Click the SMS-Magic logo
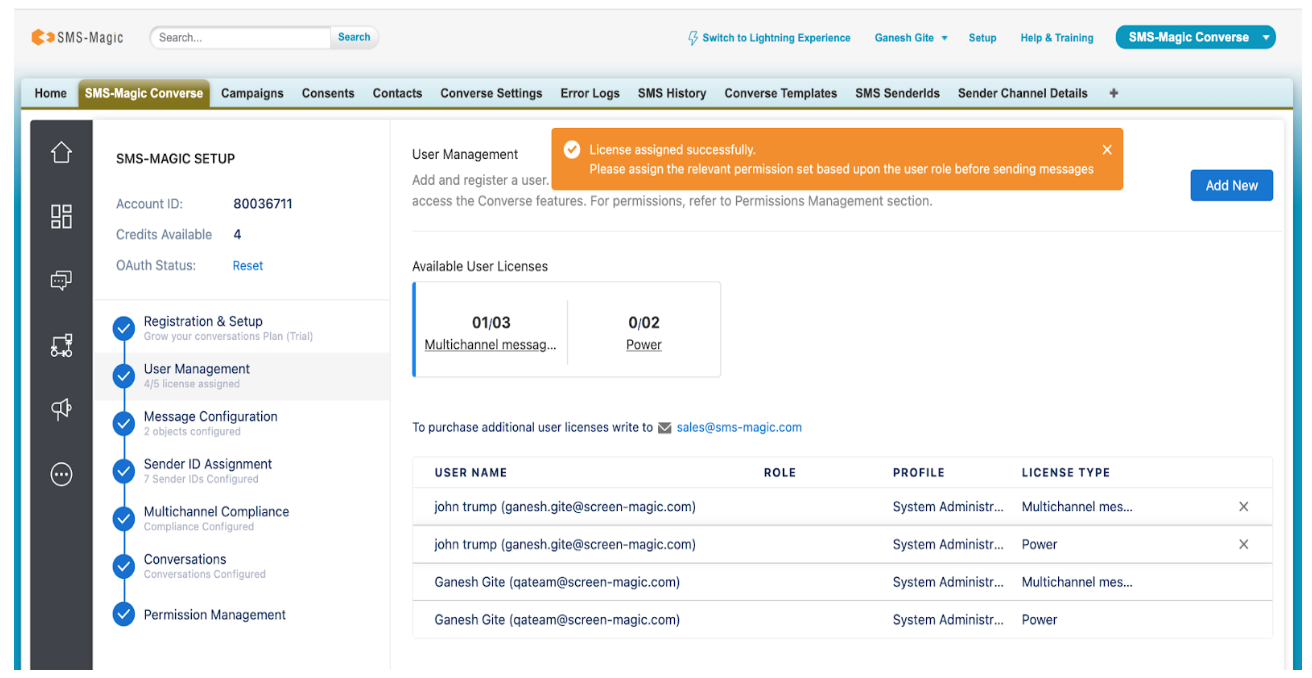The image size is (1312, 678). coord(77,37)
